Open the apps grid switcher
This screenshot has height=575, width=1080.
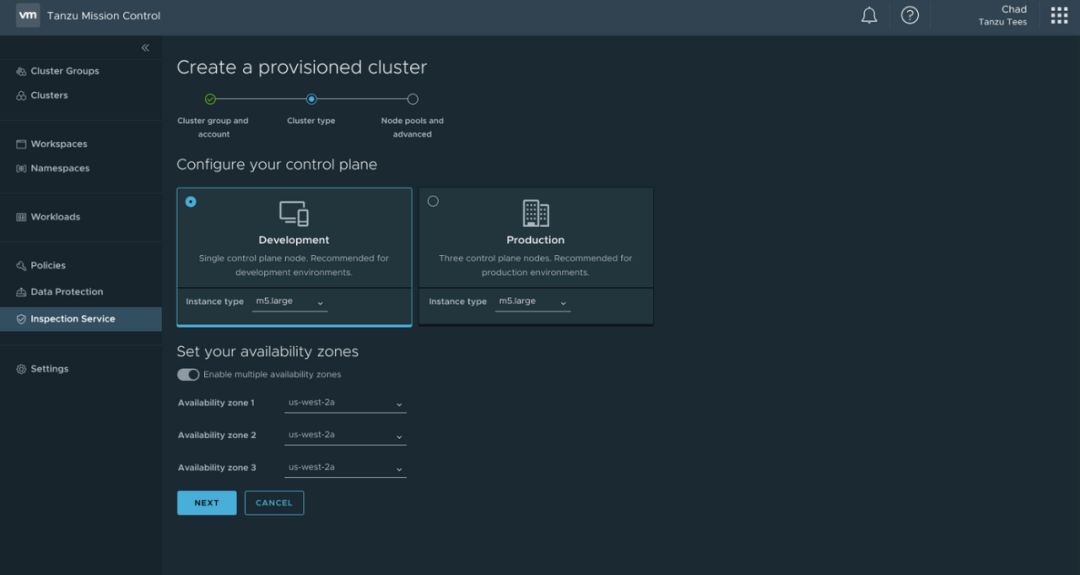coord(1059,15)
